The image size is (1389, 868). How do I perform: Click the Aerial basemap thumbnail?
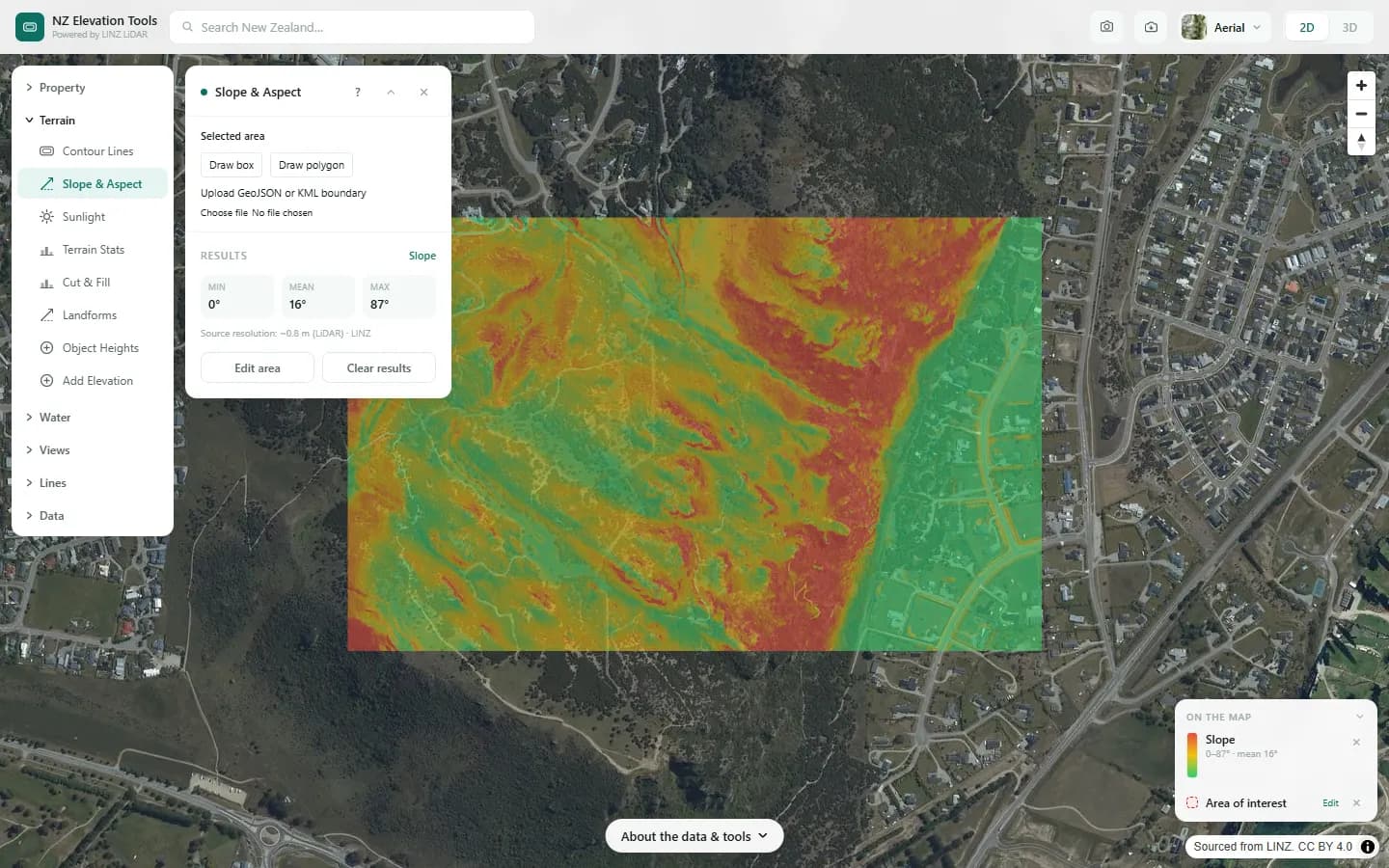coord(1194,27)
